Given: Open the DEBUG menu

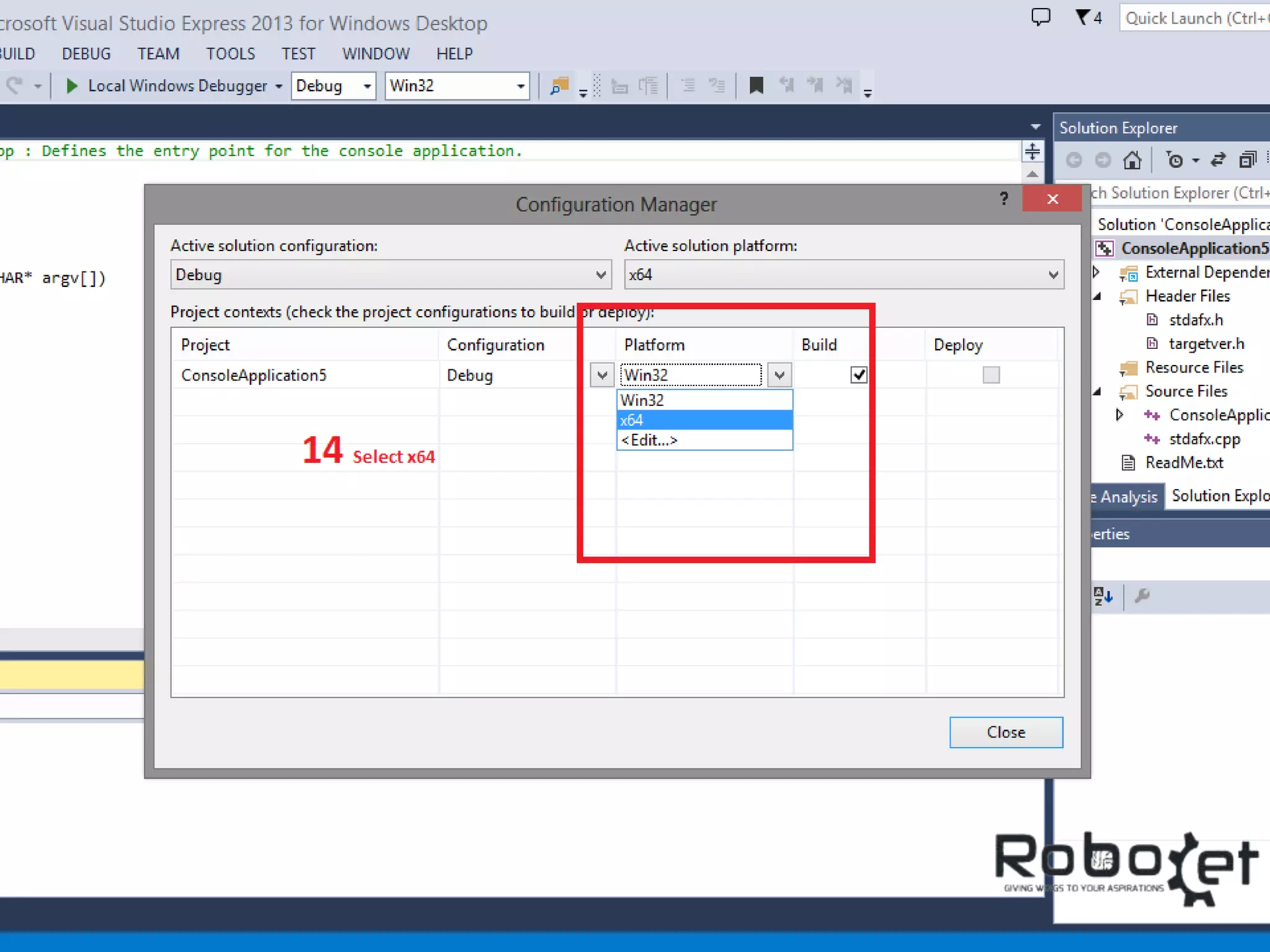Looking at the screenshot, I should click(x=86, y=54).
